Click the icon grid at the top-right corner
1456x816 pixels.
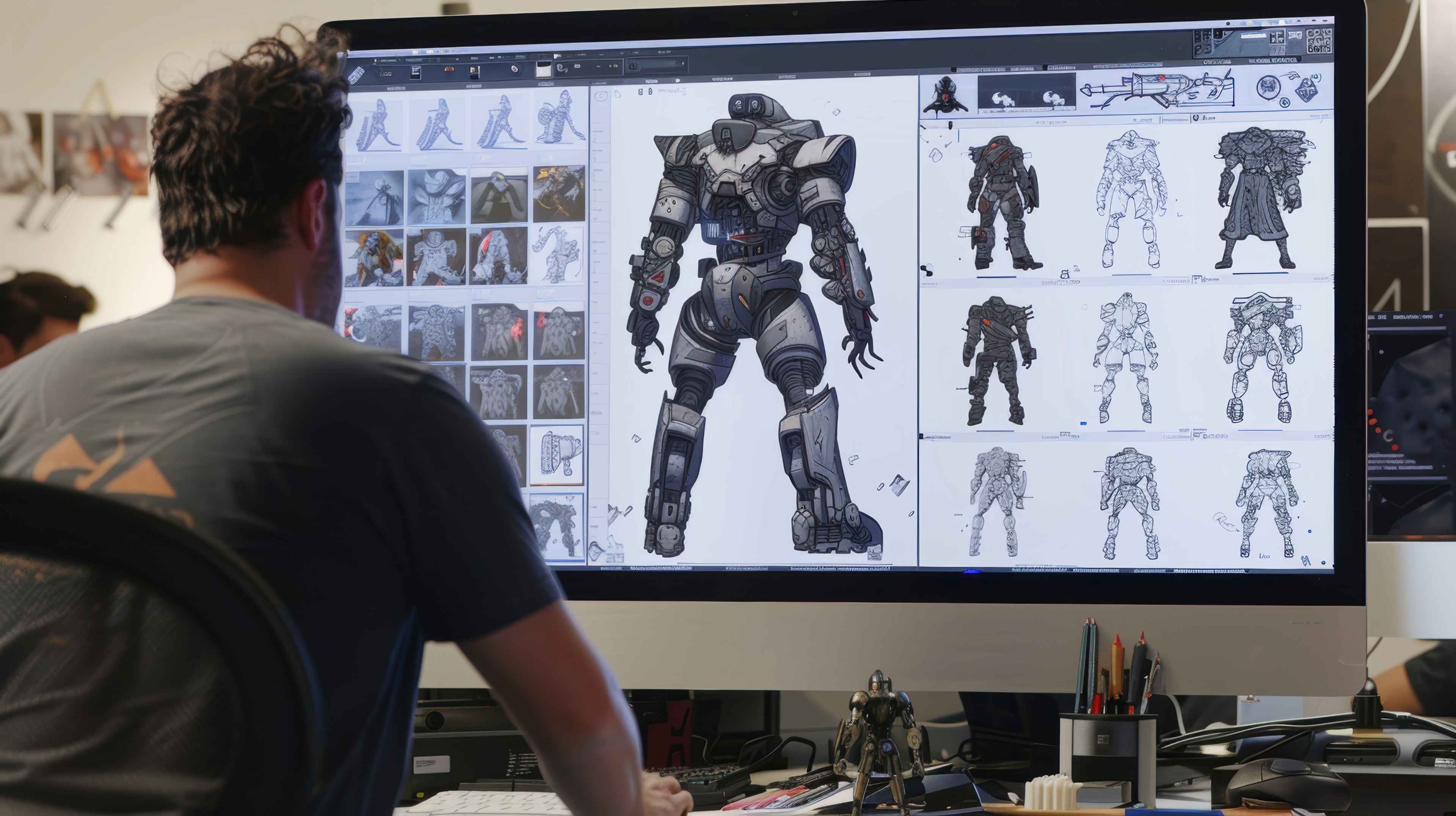(1320, 41)
